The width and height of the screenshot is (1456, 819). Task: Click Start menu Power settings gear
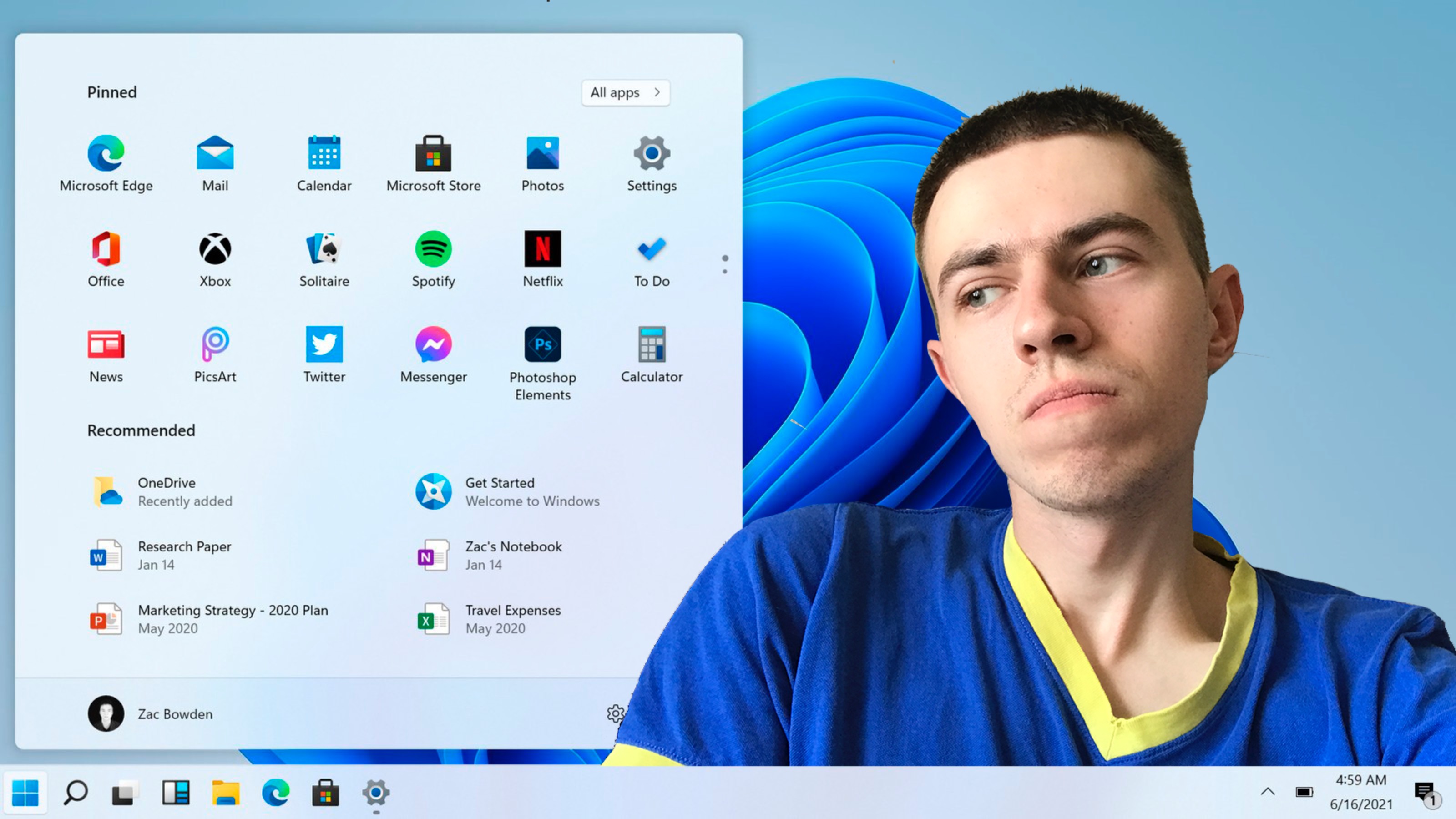[x=617, y=713]
